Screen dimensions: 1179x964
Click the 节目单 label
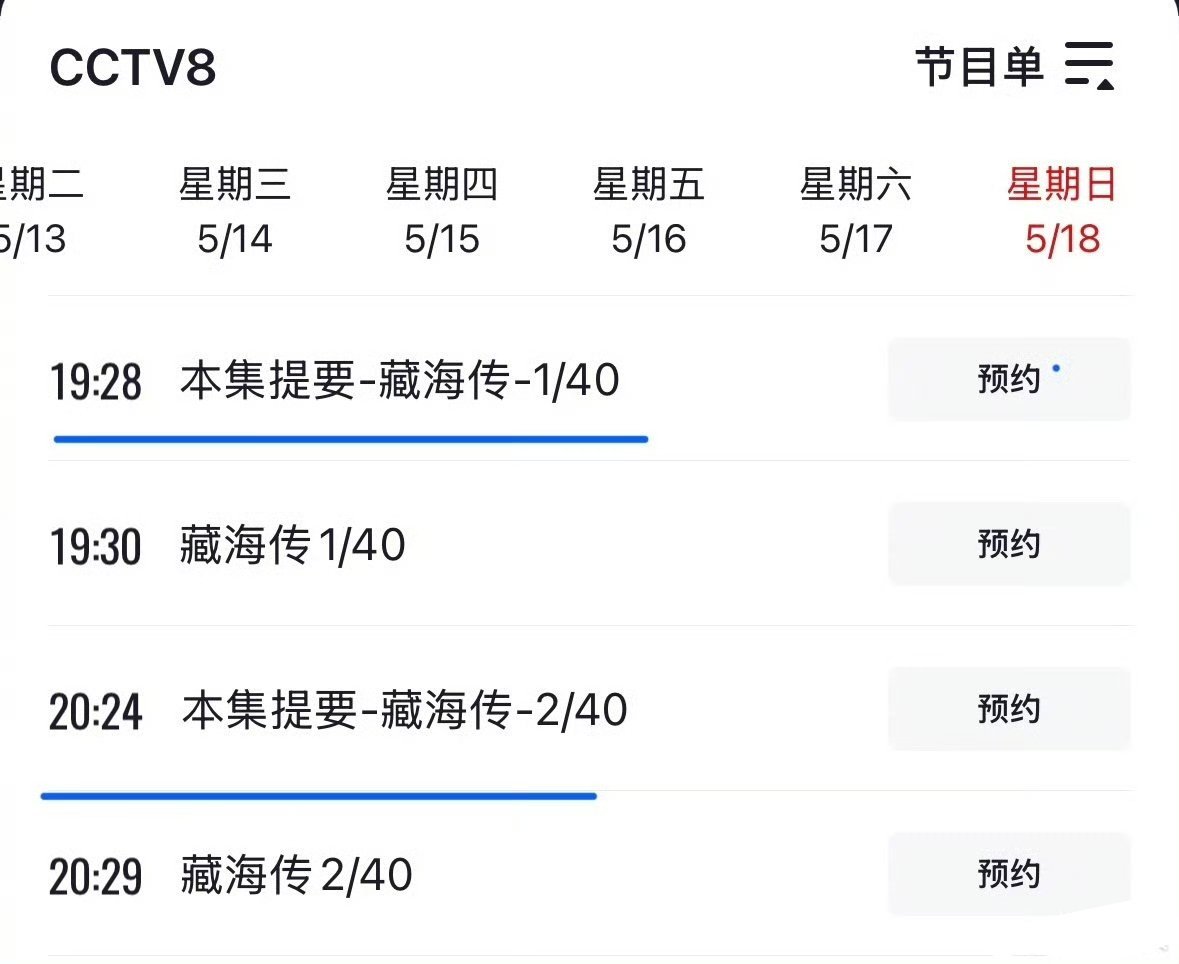click(980, 66)
